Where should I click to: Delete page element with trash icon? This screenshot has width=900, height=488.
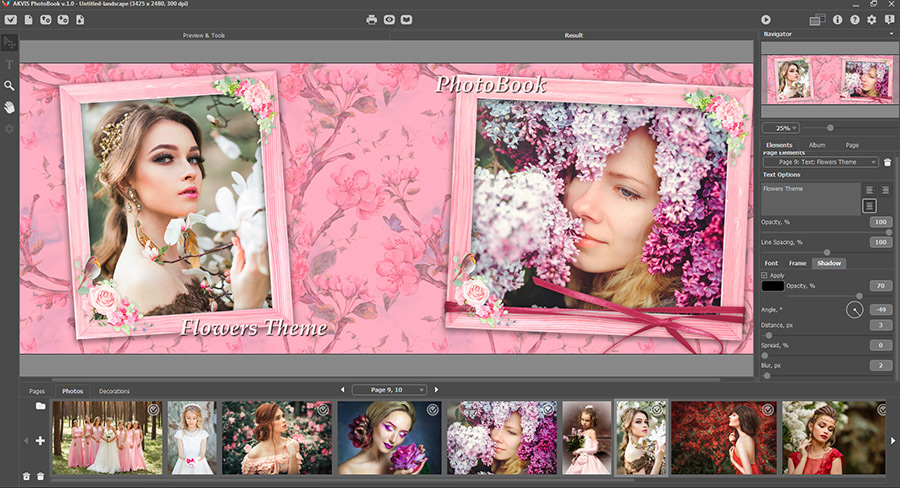coord(887,162)
